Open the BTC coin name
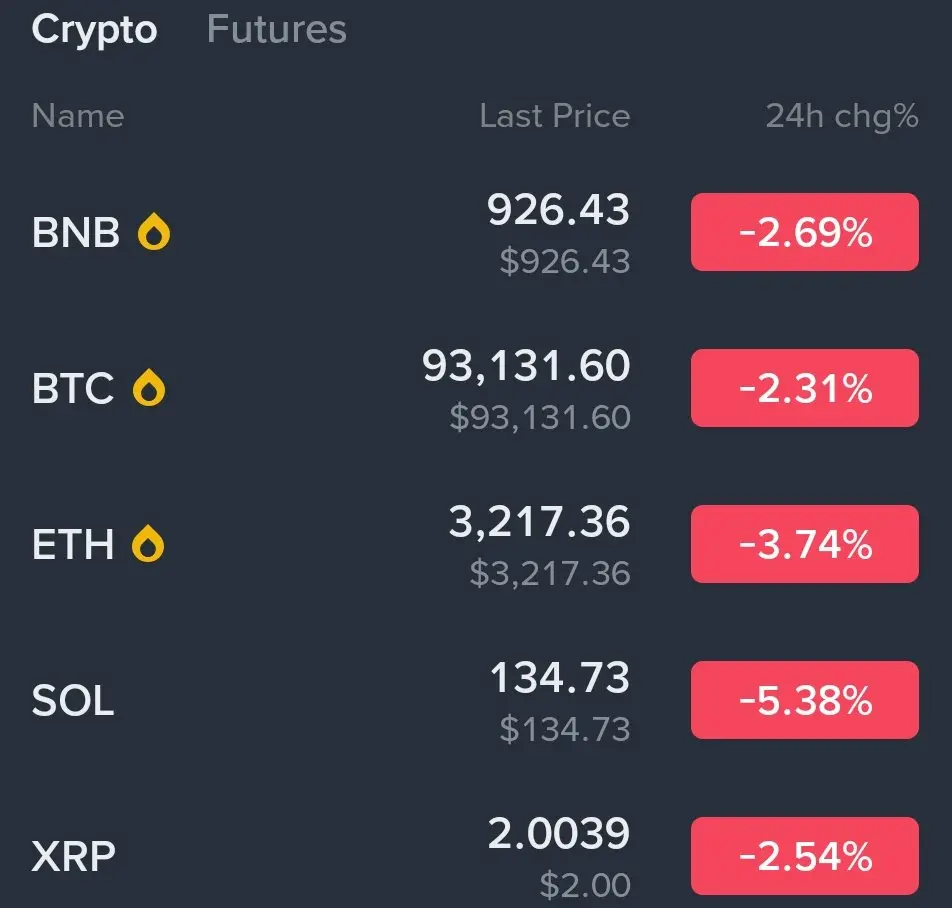This screenshot has width=952, height=908. coord(73,389)
